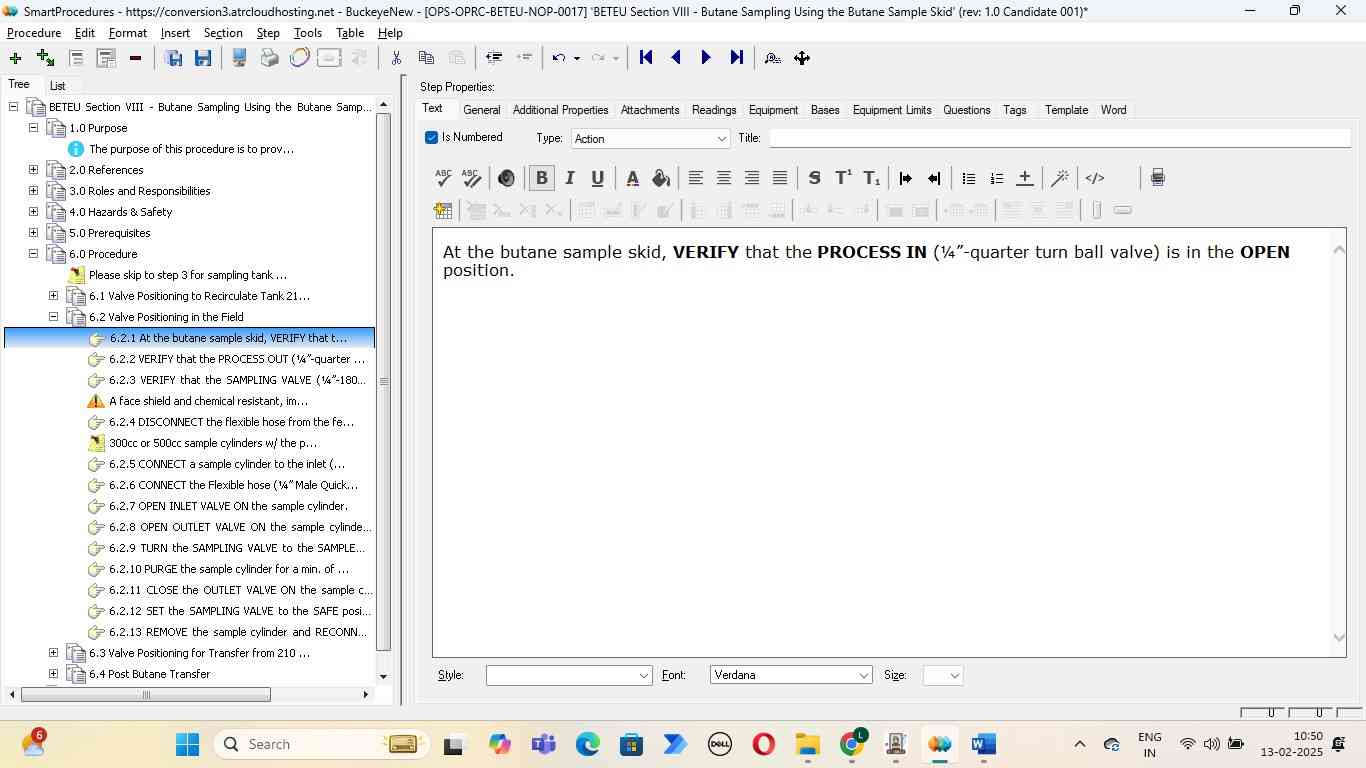
Task: Collapse the 6.2 Valve Positioning in the Field node
Action: [x=54, y=317]
